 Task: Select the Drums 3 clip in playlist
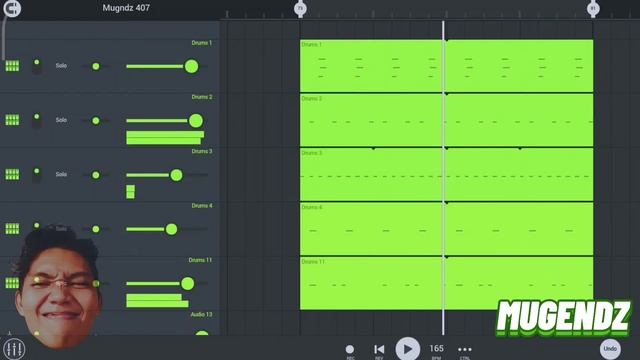coord(447,174)
